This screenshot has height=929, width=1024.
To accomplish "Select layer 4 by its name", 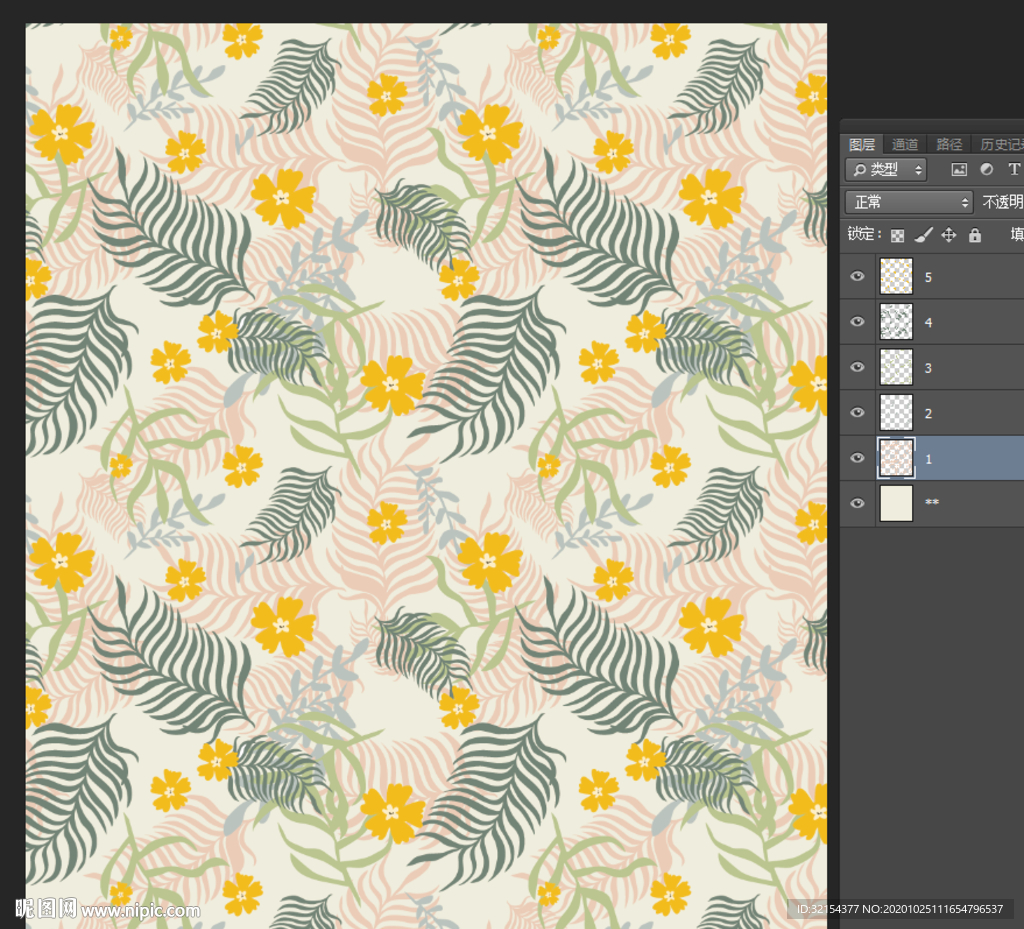I will pos(928,323).
